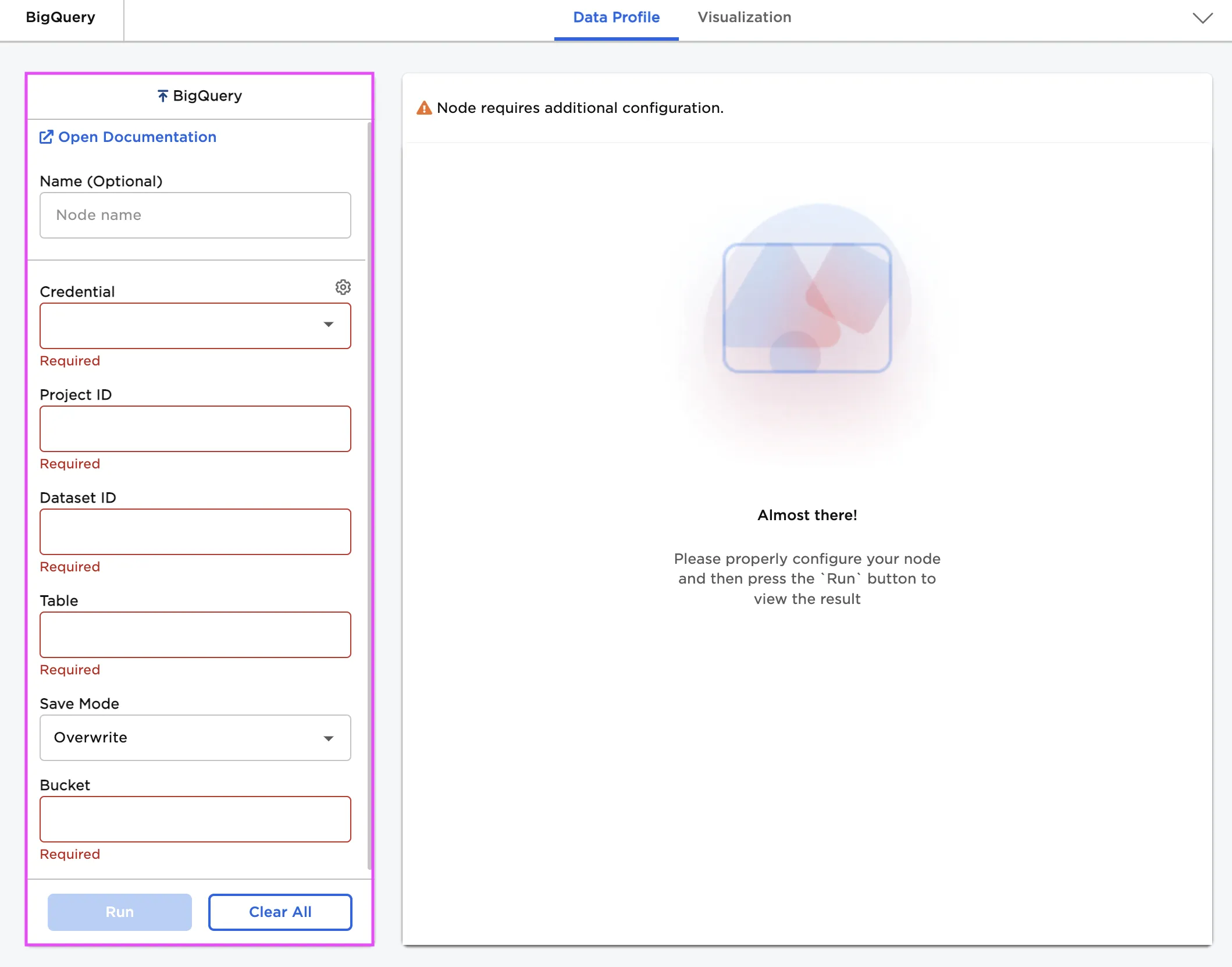
Task: Open credential settings via the gear icon
Action: [343, 287]
